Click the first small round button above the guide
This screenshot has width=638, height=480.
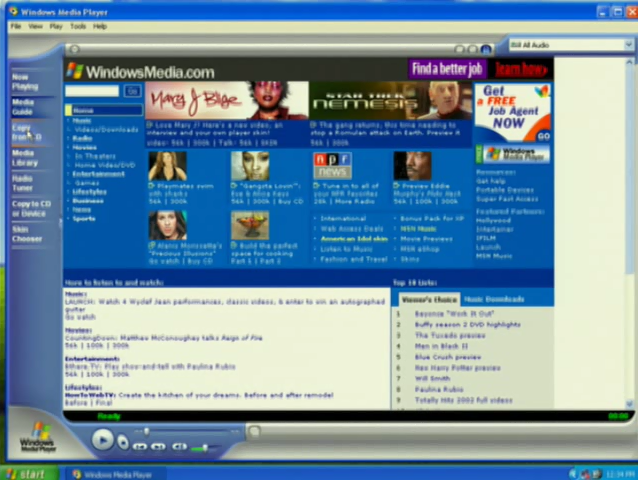point(459,49)
